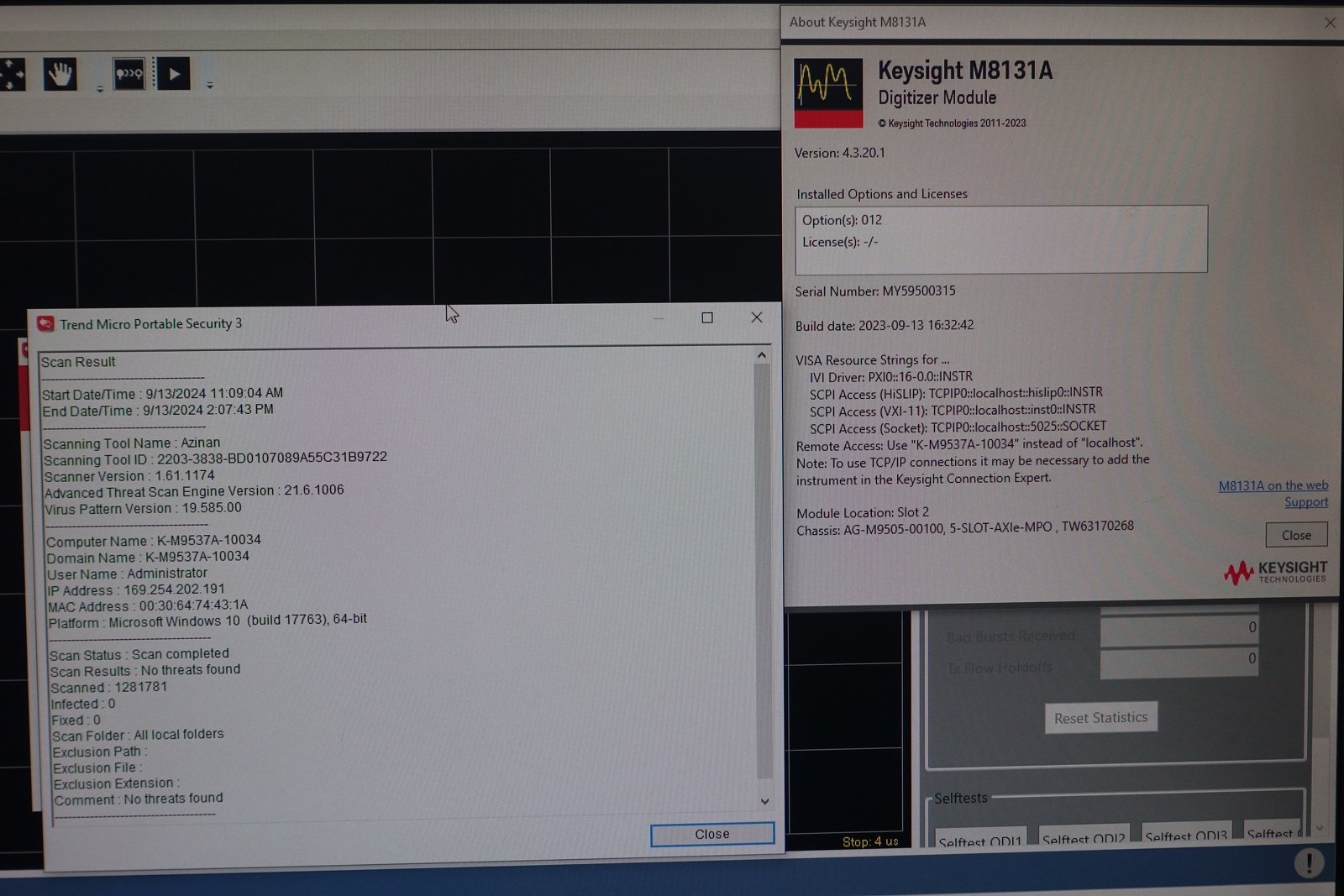
Task: Click "Serial Number: MY59500315" text
Action: point(875,291)
